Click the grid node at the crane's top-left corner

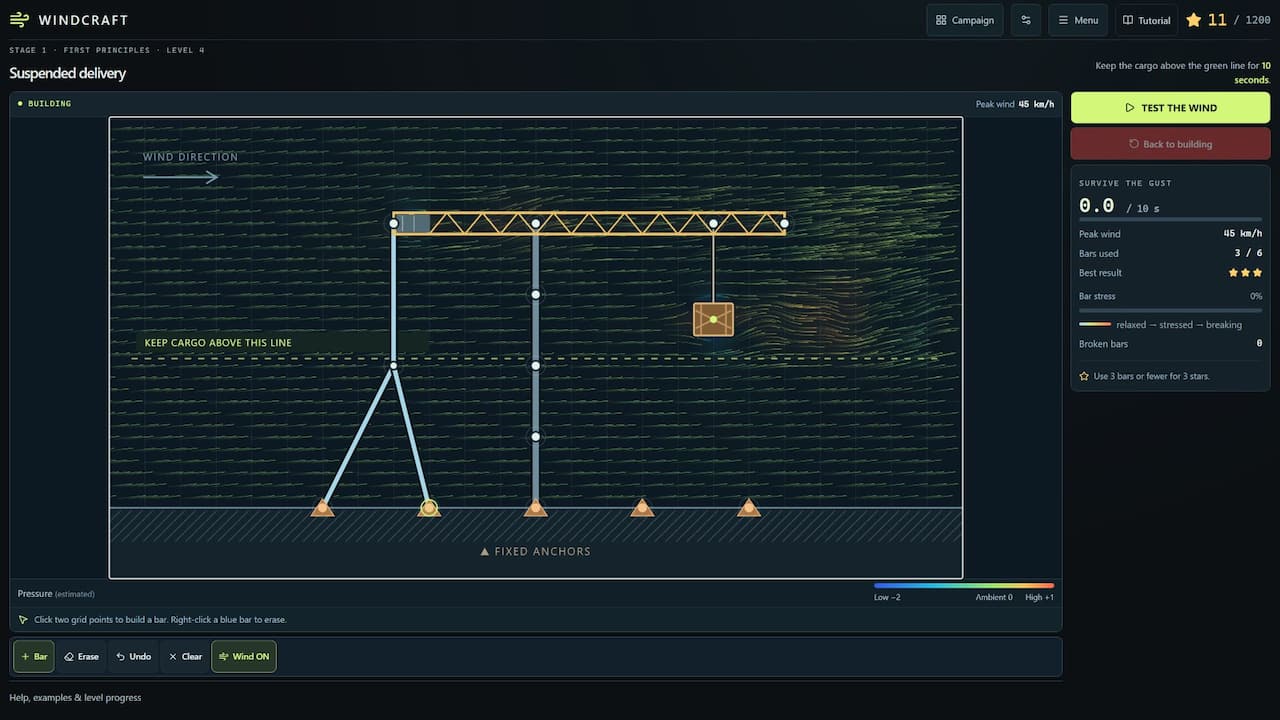(x=393, y=223)
